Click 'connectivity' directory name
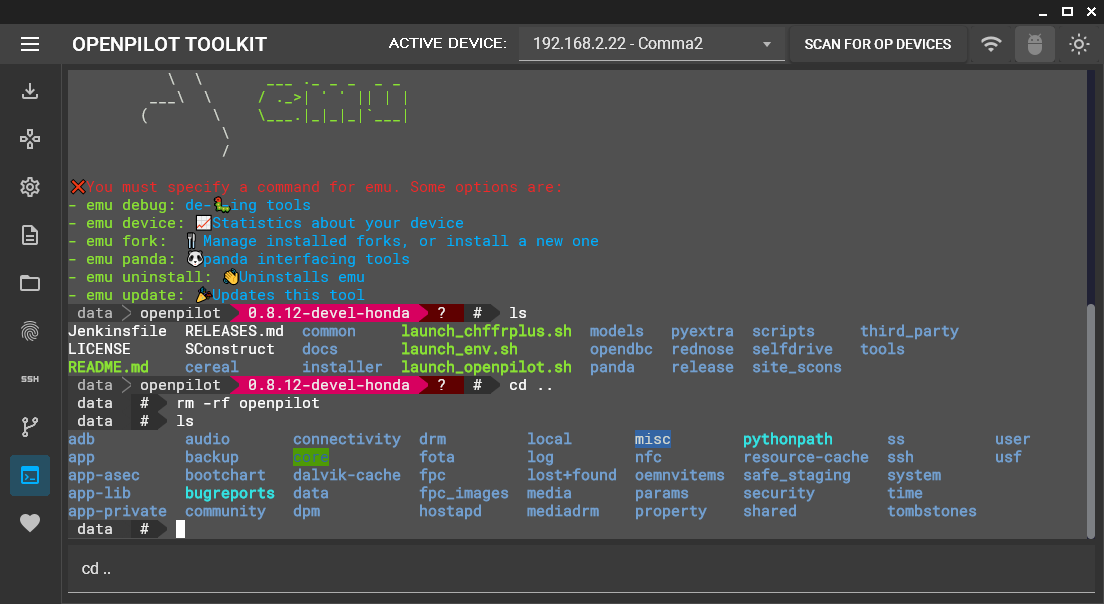 [346, 439]
